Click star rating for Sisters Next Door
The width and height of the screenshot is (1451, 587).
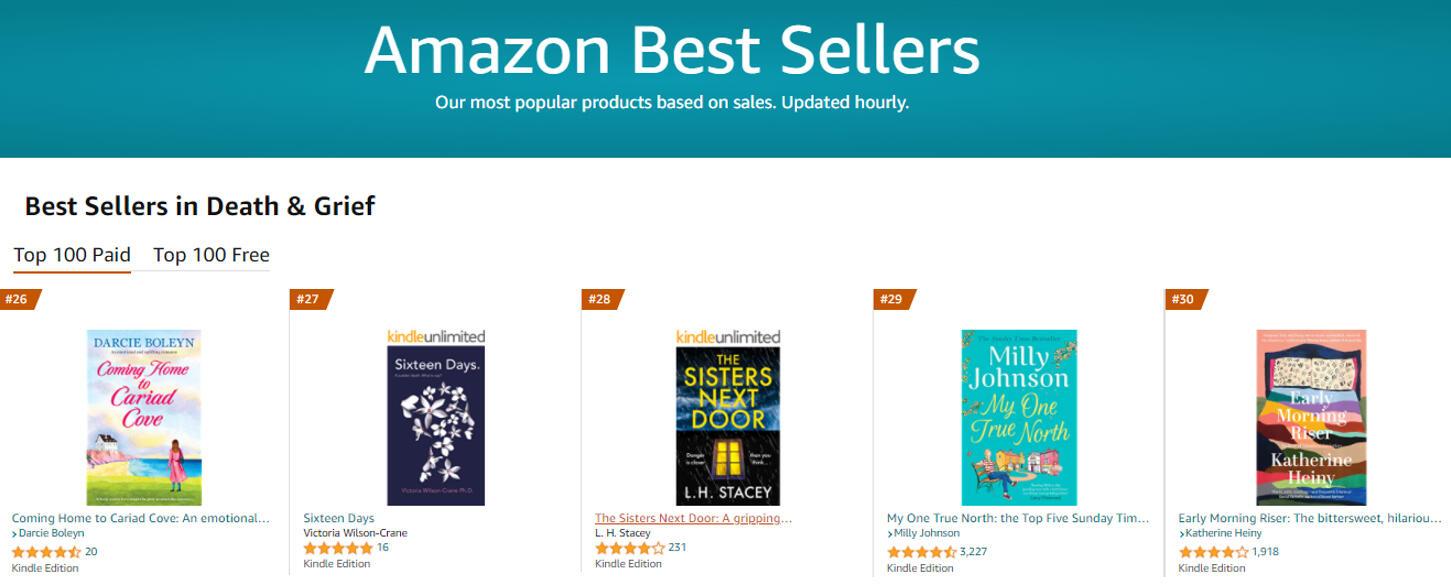coord(630,548)
